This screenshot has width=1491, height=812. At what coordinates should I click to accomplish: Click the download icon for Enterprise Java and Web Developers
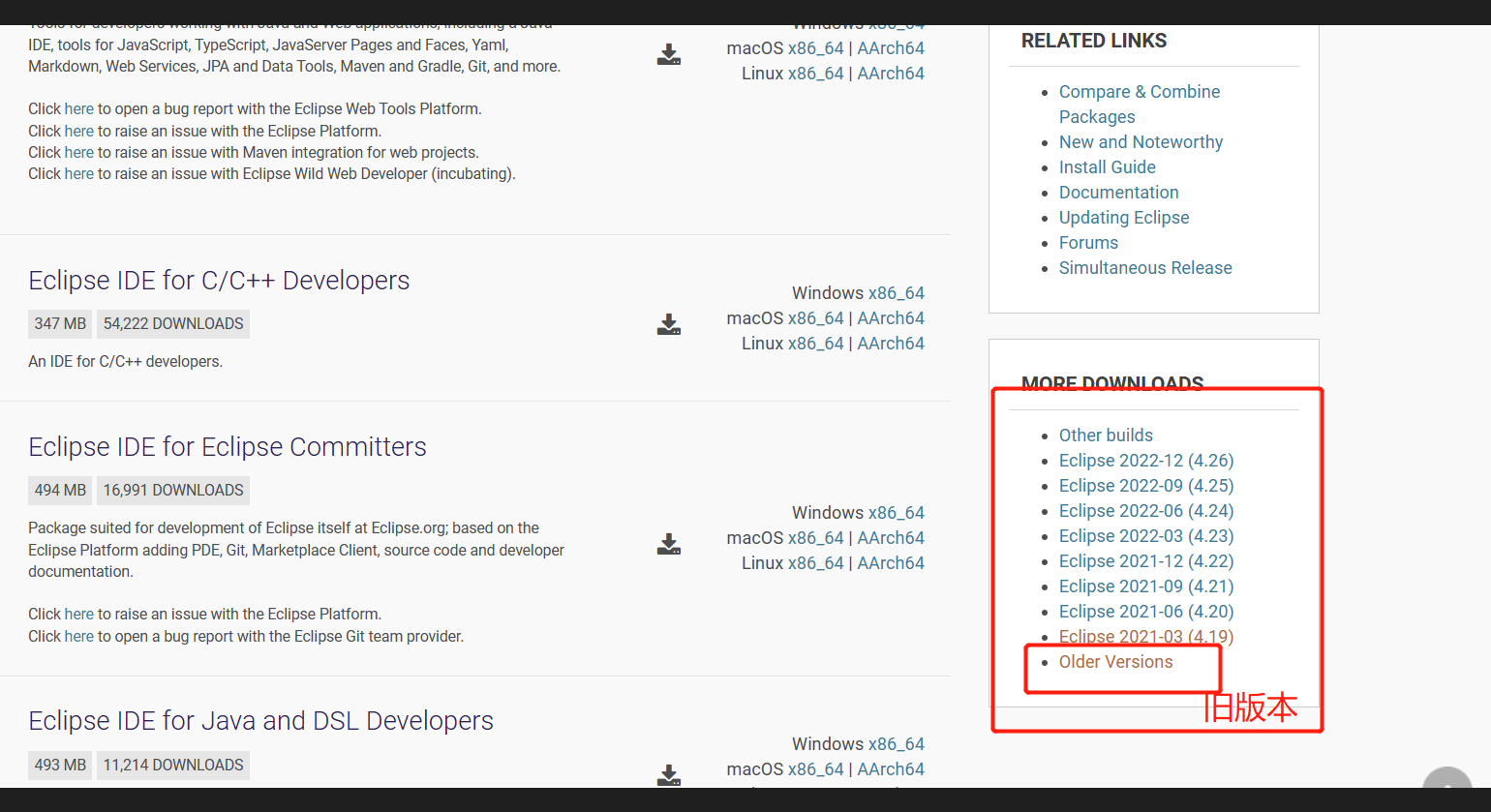[x=669, y=54]
